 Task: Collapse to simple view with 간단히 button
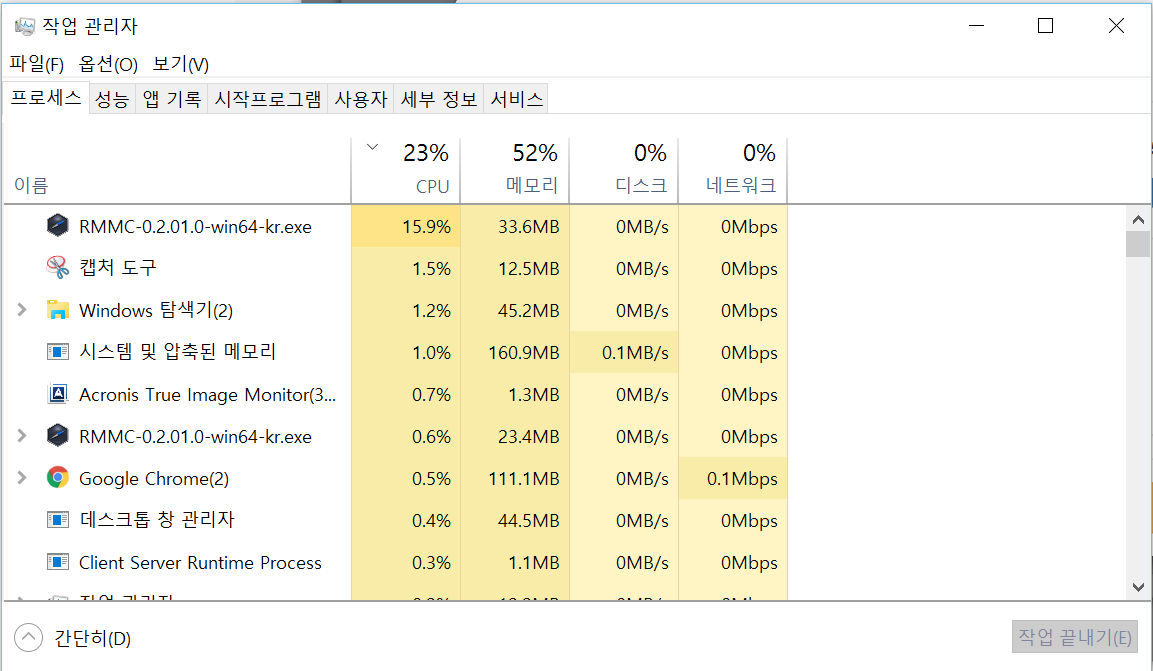[30, 638]
